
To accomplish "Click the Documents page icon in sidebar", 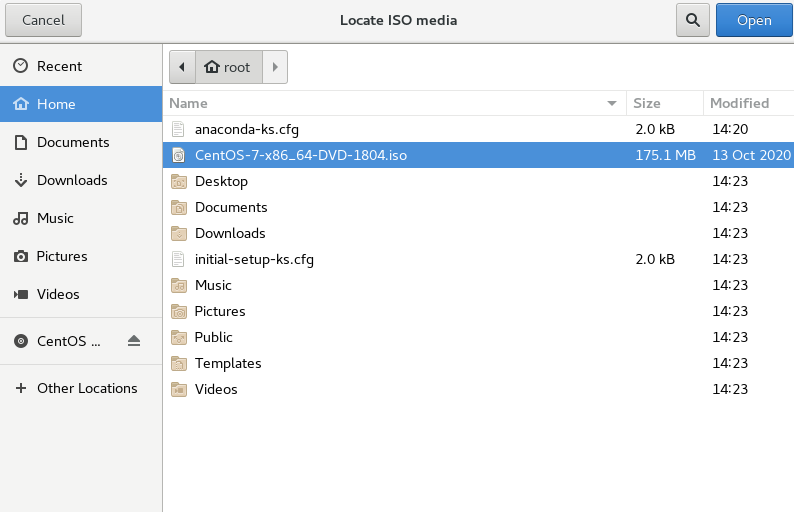I will [x=21, y=142].
